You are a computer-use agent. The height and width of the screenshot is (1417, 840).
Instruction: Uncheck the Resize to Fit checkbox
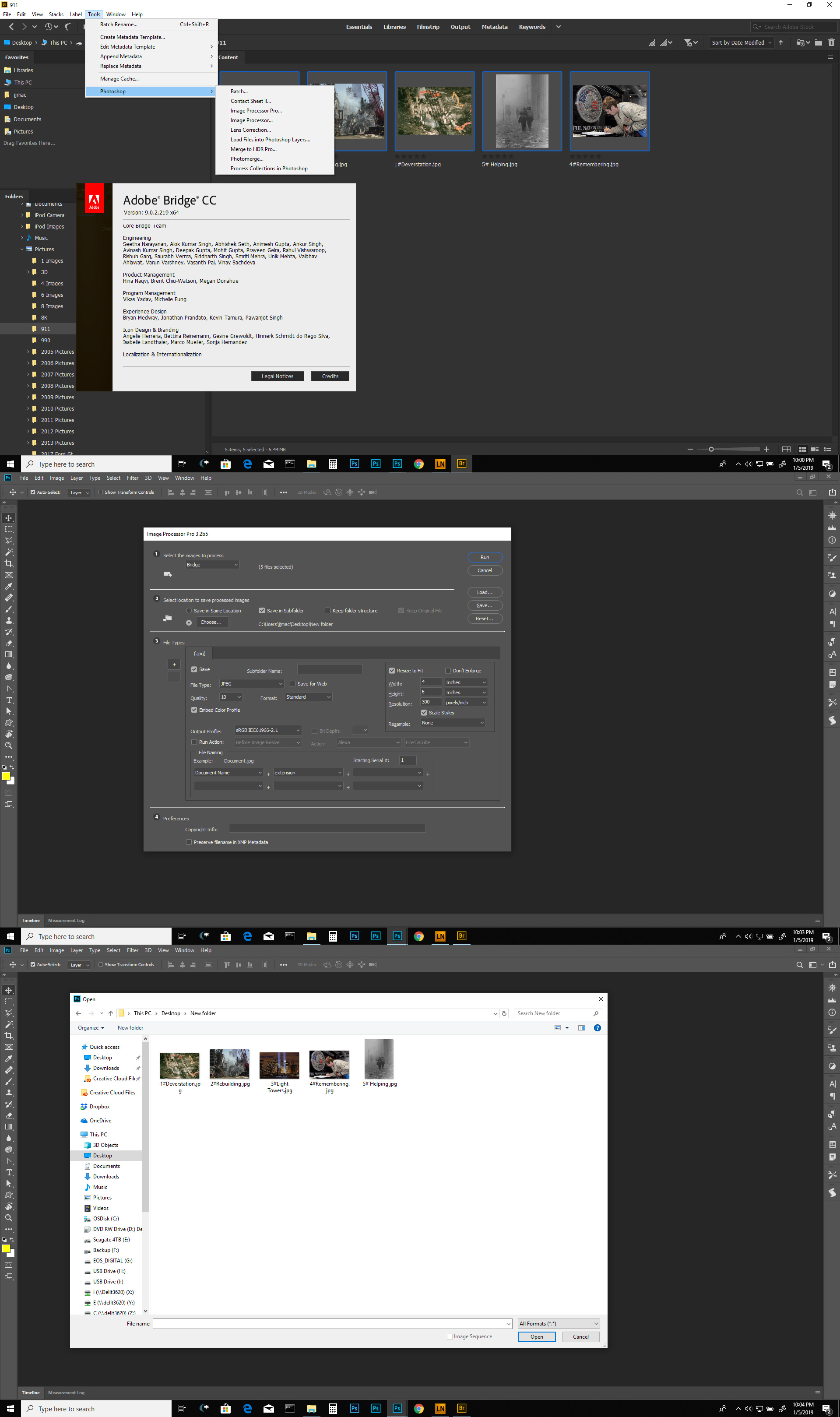coord(392,671)
